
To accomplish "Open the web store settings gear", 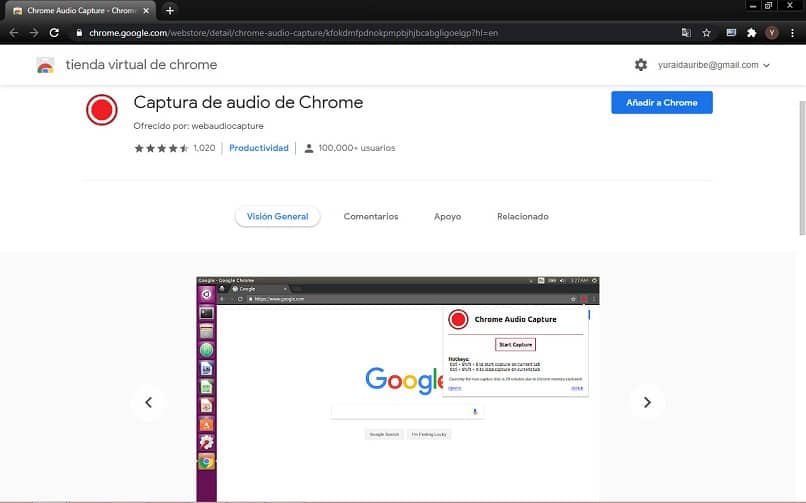I will [x=640, y=65].
